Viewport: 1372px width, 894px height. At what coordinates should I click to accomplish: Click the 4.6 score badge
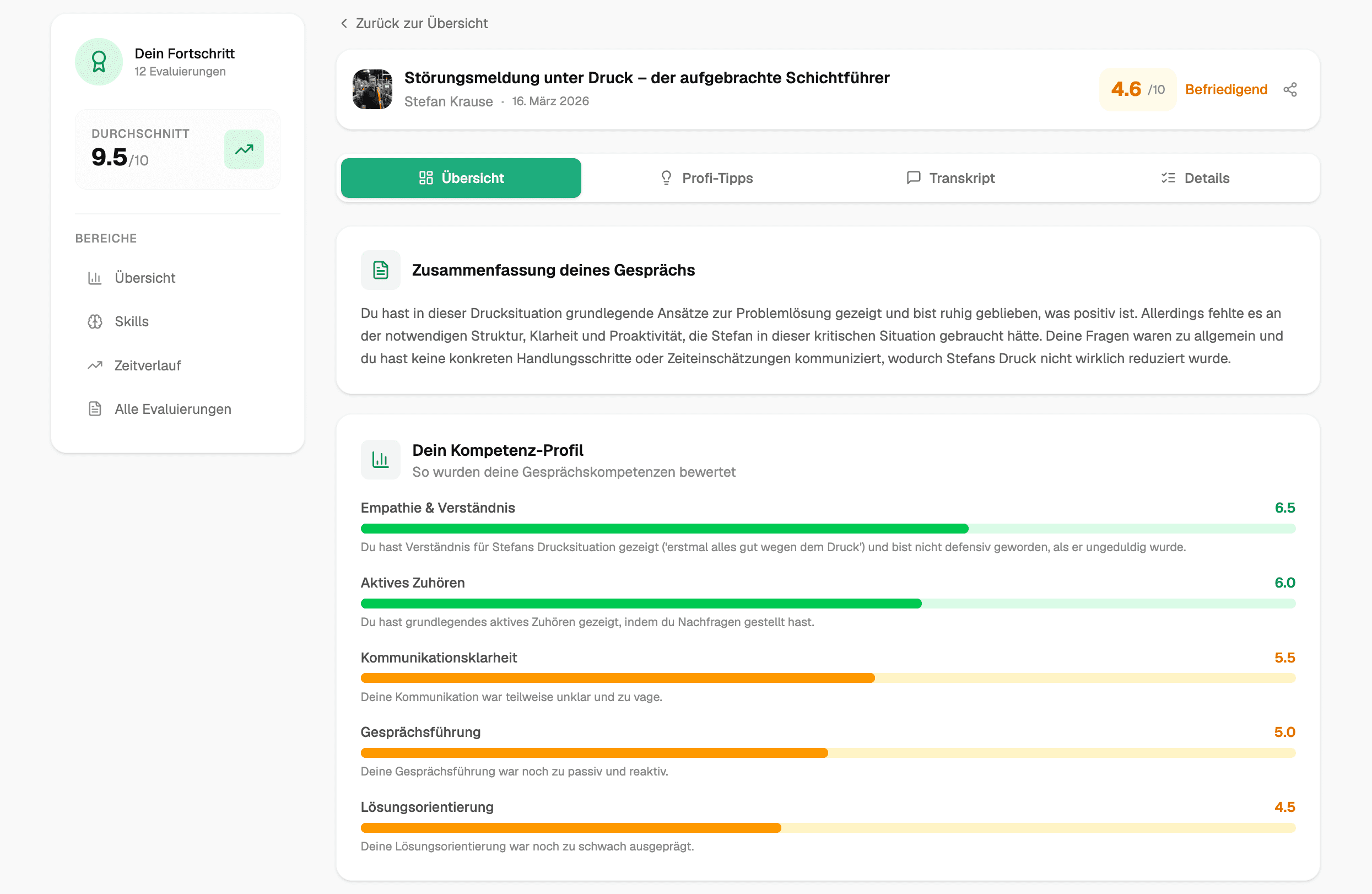click(x=1136, y=89)
